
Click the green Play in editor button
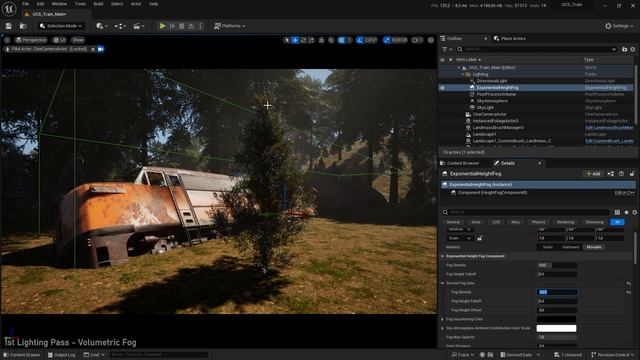click(x=162, y=26)
